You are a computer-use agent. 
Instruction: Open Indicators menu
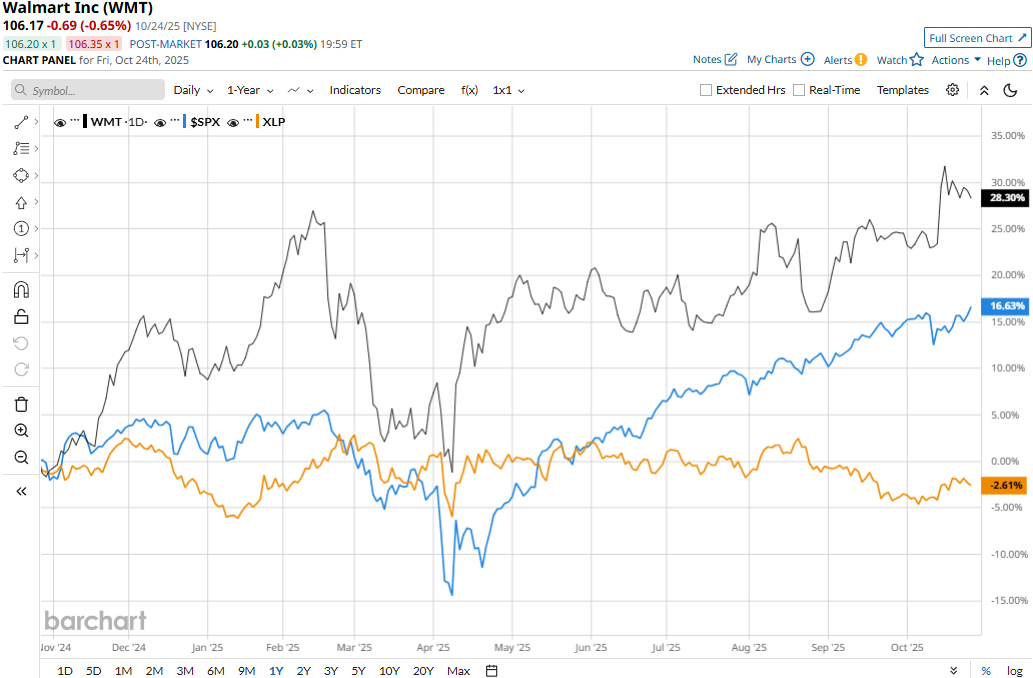(x=355, y=90)
